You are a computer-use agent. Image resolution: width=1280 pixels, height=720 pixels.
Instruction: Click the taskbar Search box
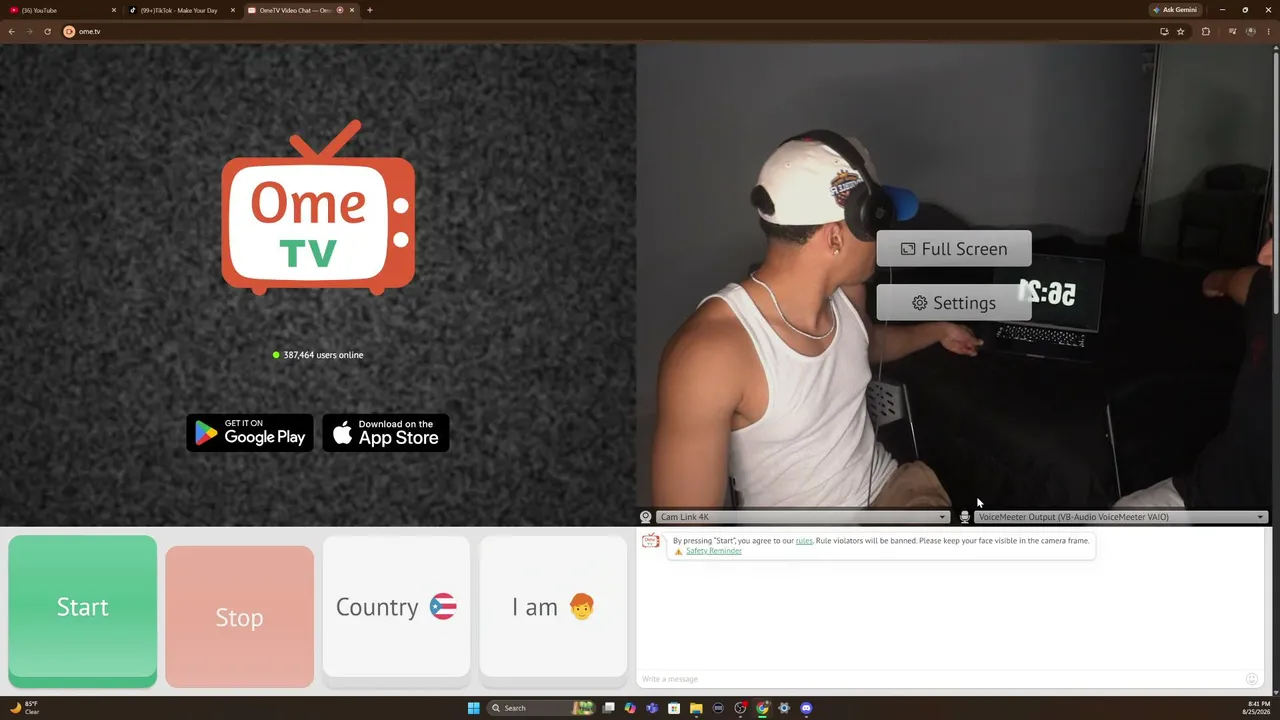point(541,708)
